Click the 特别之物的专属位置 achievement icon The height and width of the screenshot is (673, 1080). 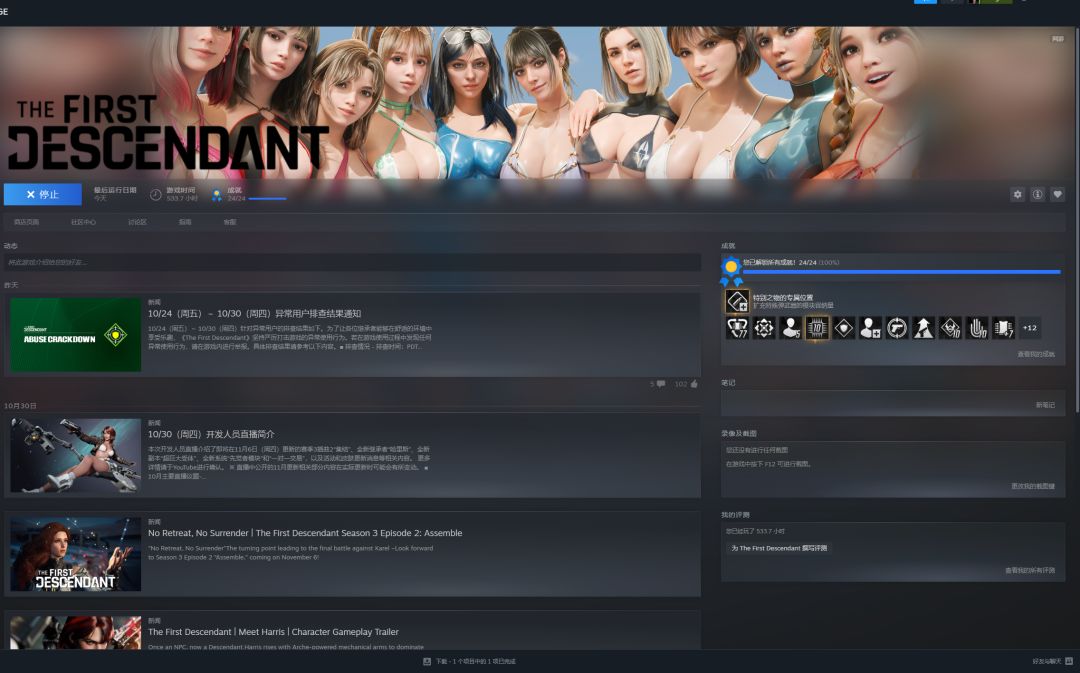coord(737,301)
